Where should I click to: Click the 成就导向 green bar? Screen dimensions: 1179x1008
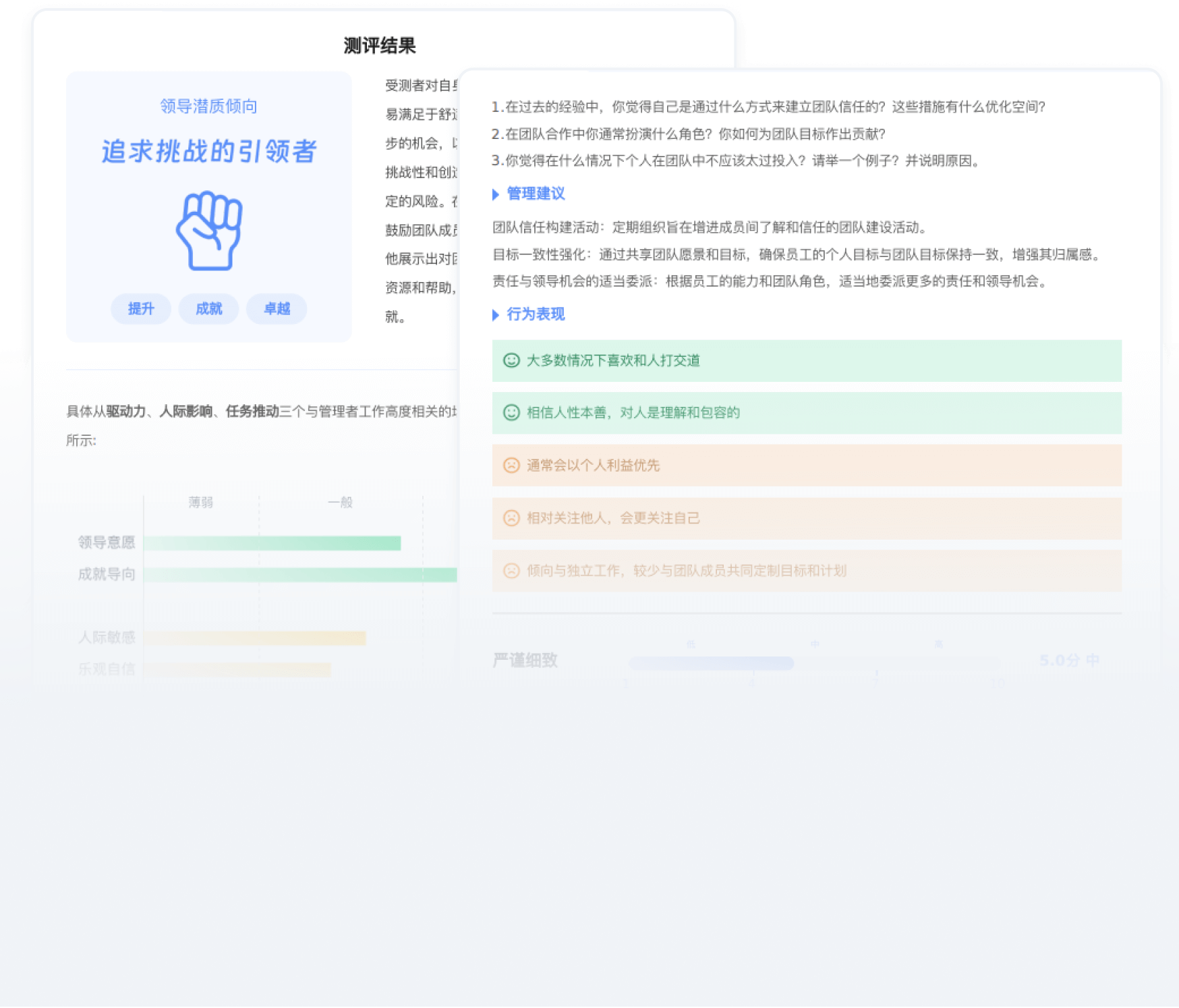pos(300,575)
